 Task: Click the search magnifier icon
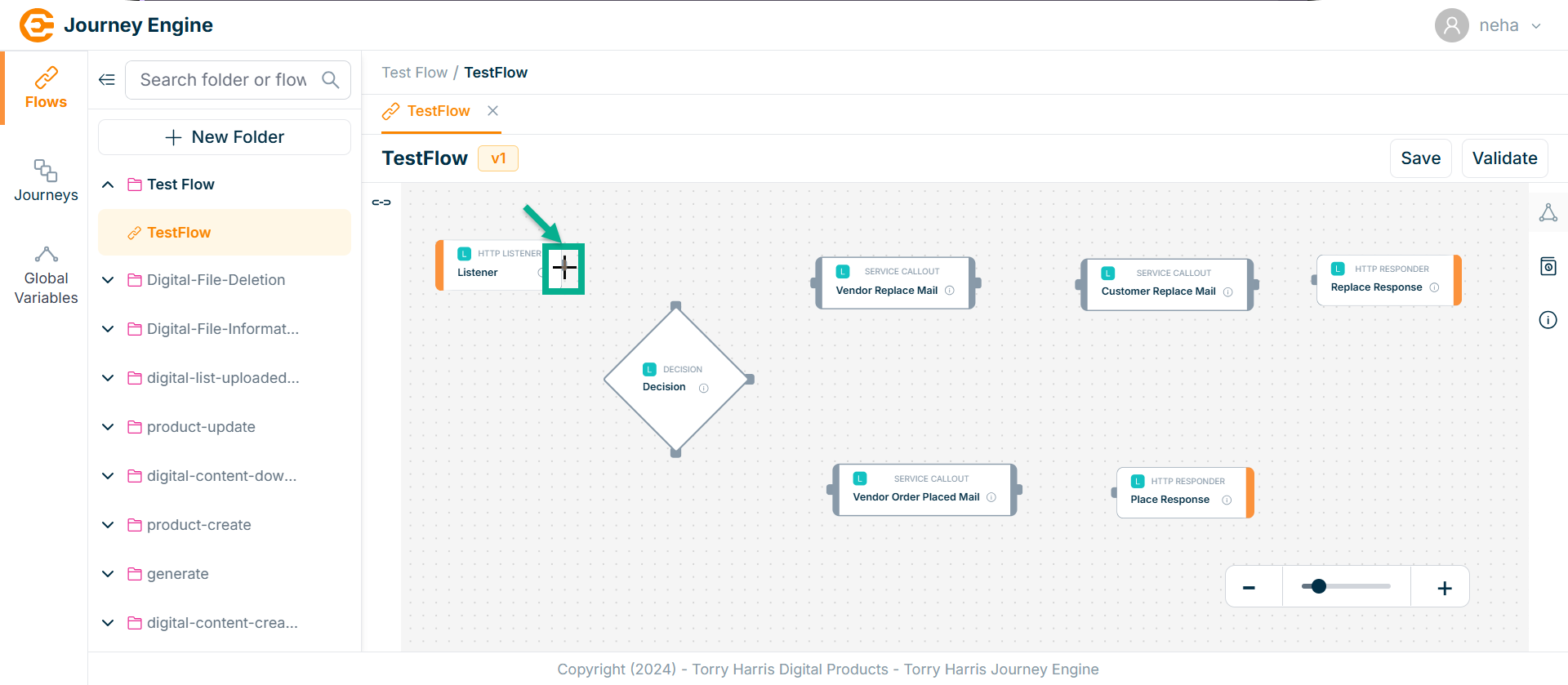(x=331, y=80)
